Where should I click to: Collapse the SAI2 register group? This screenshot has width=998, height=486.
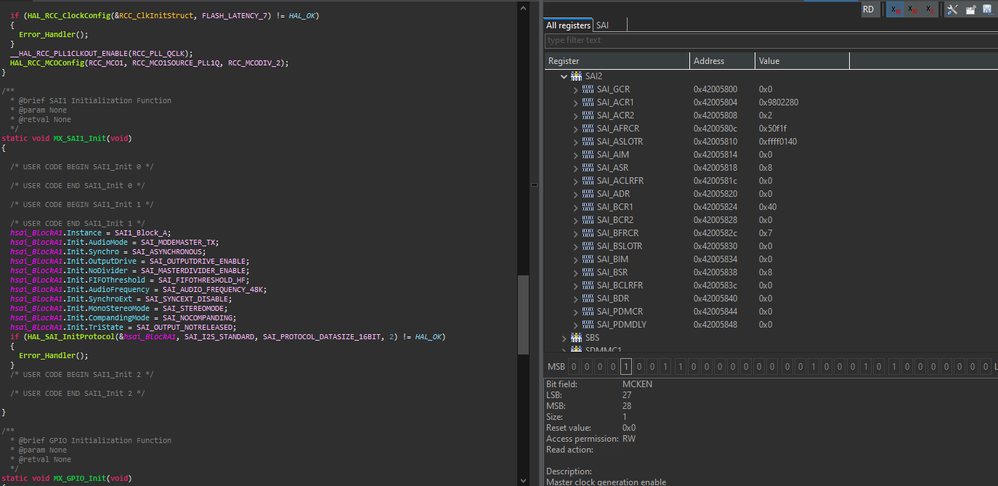coord(564,76)
